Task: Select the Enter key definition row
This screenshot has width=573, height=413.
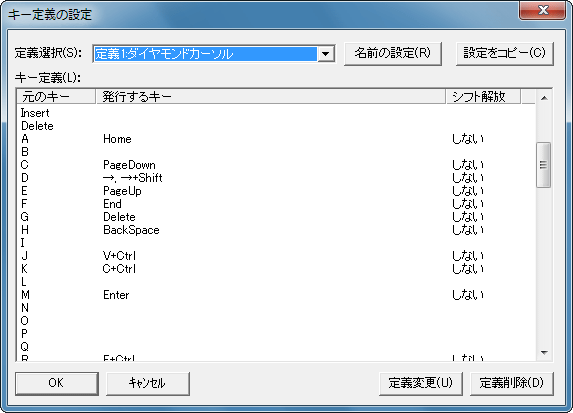Action: click(x=276, y=295)
